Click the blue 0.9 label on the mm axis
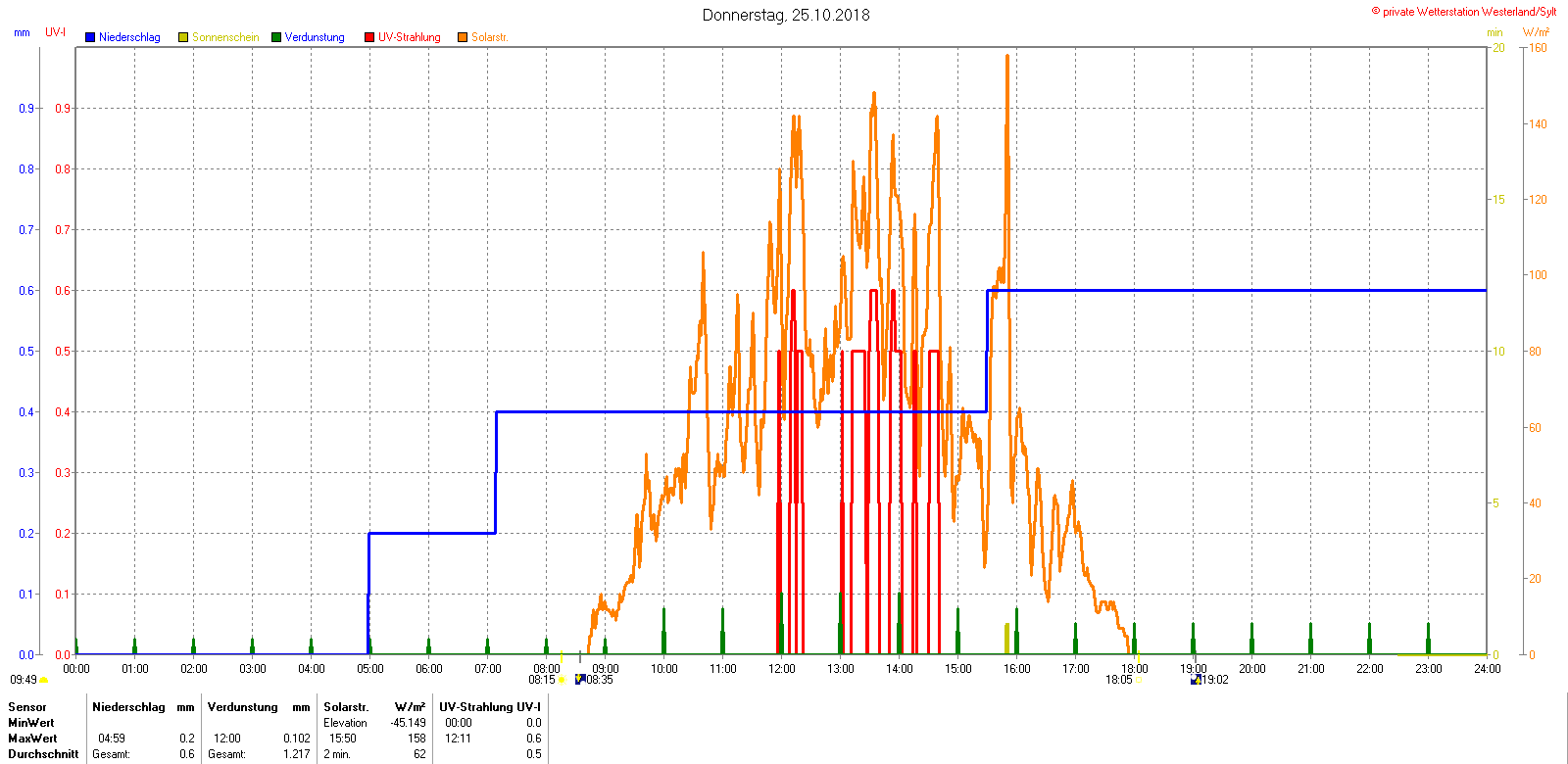The width and height of the screenshot is (1568, 764). coord(26,109)
